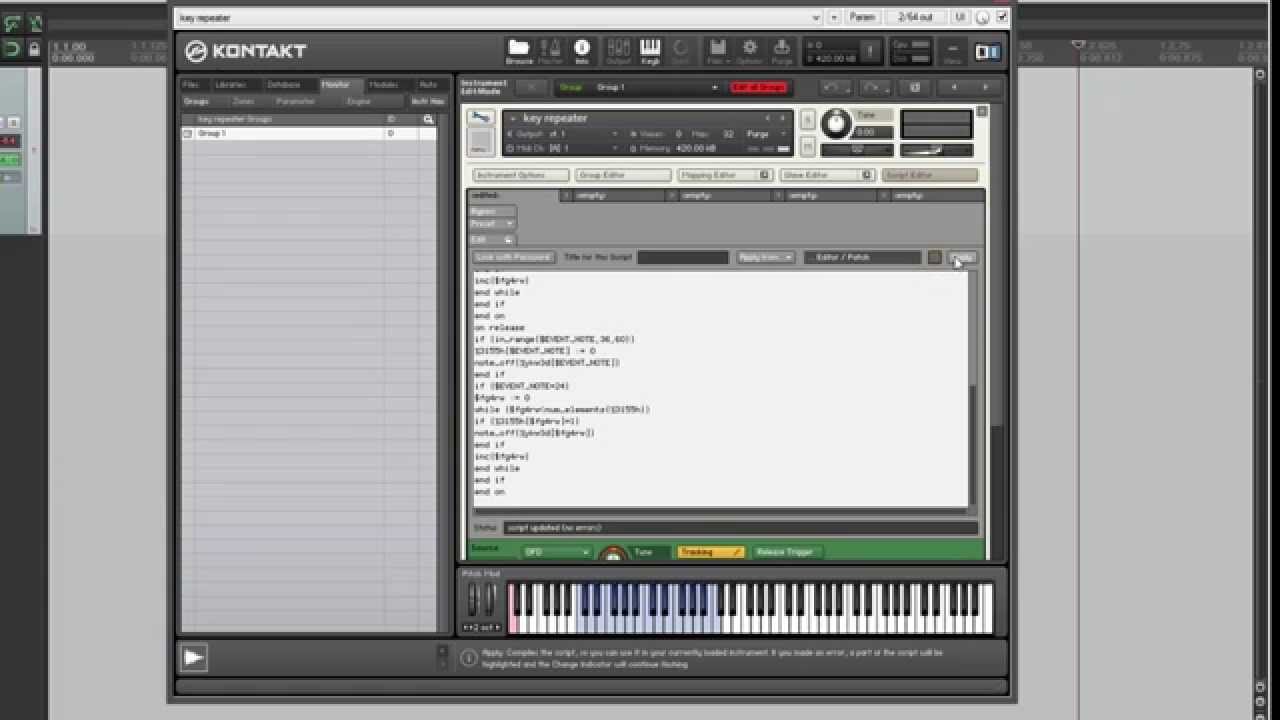1280x720 pixels.
Task: Click the play button at bottom left
Action: point(194,657)
